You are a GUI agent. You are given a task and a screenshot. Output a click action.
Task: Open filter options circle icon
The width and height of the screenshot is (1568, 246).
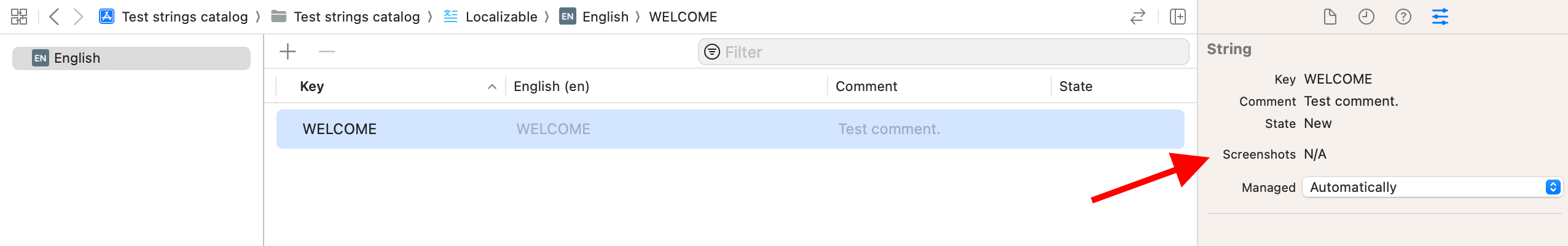point(711,52)
